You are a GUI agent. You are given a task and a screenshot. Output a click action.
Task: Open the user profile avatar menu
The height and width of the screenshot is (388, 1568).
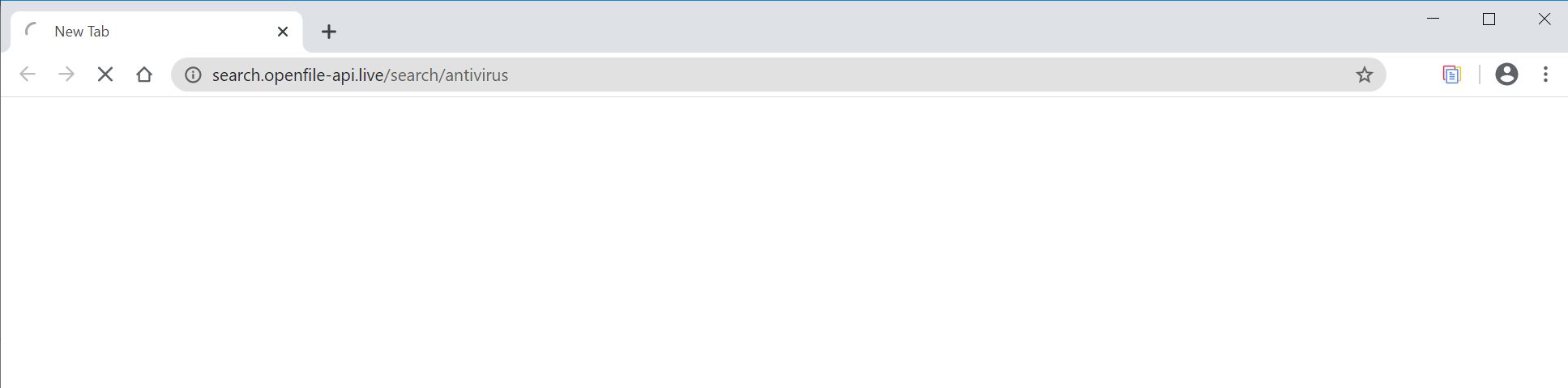(1506, 75)
